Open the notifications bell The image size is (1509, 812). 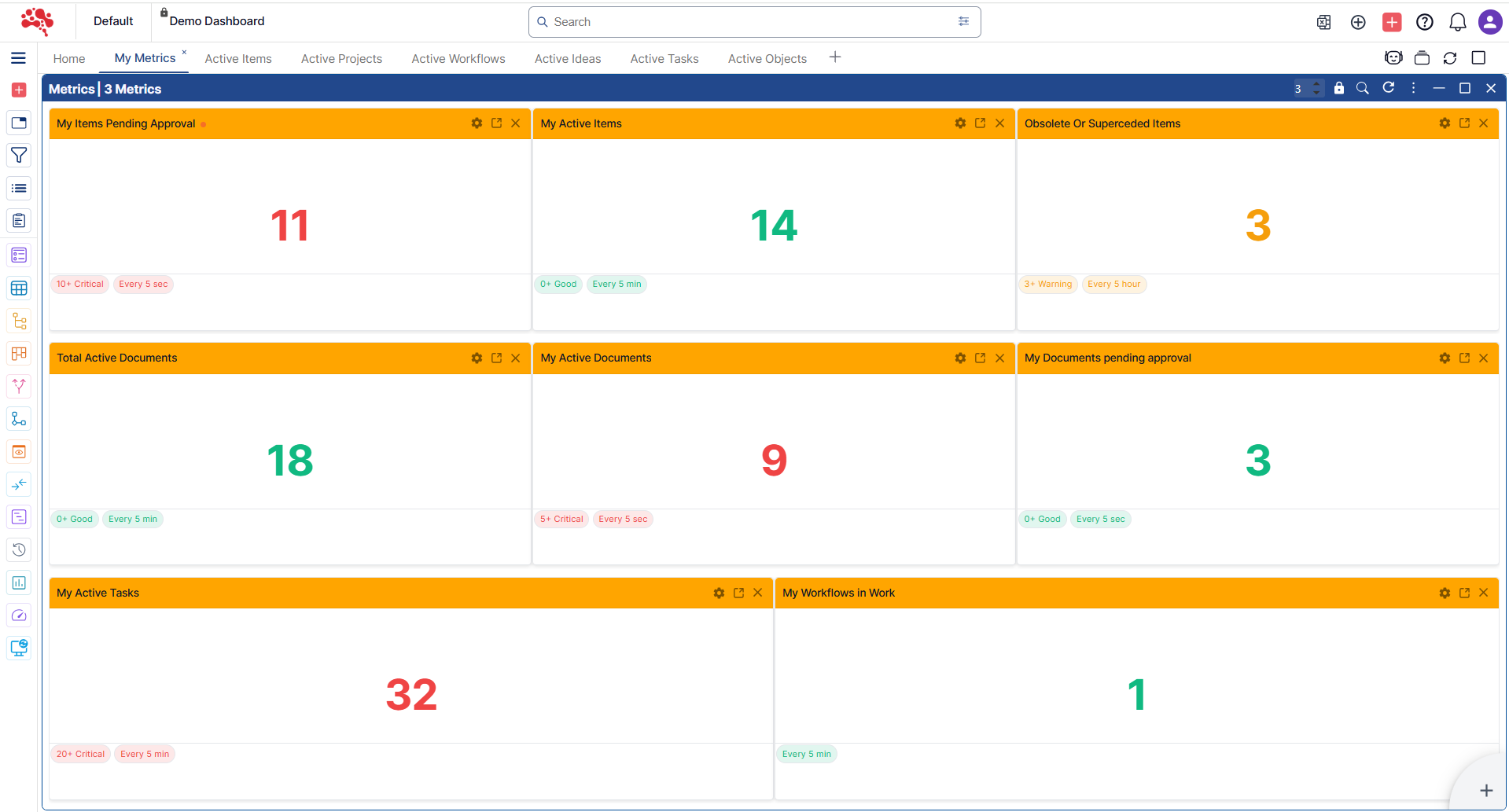(1457, 22)
